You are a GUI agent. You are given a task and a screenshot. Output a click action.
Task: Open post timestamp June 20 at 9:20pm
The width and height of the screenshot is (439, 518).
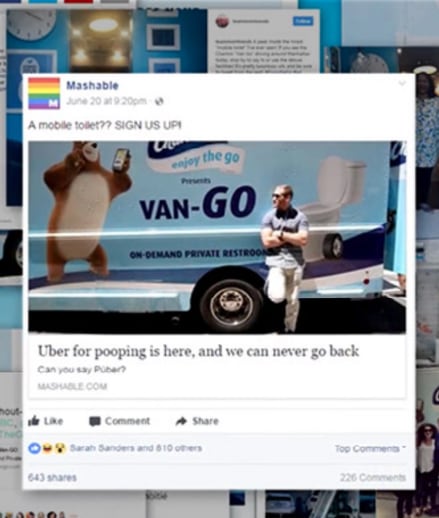click(x=106, y=101)
